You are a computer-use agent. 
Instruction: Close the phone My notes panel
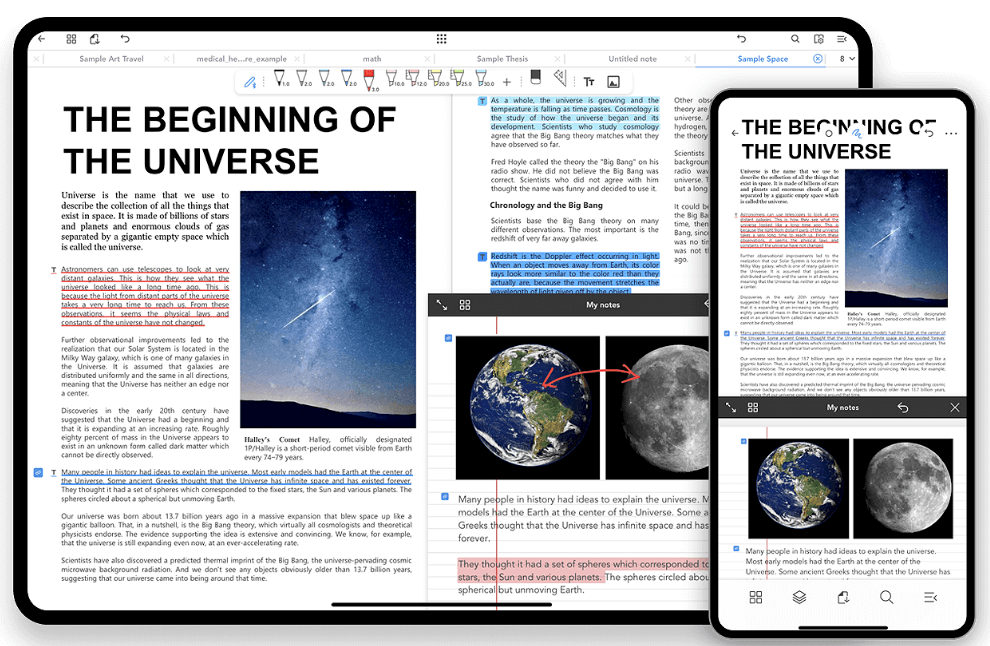tap(955, 408)
